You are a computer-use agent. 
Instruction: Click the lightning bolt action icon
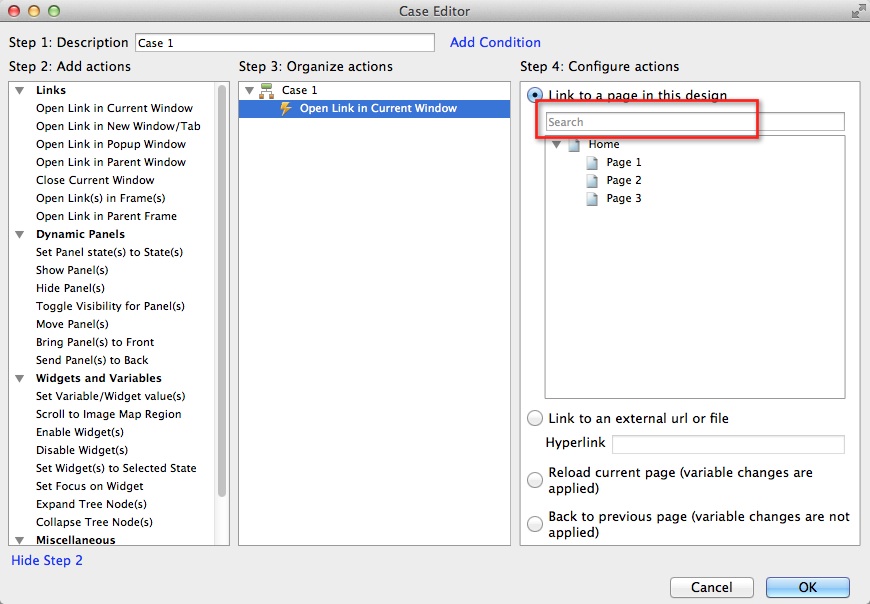click(x=286, y=108)
